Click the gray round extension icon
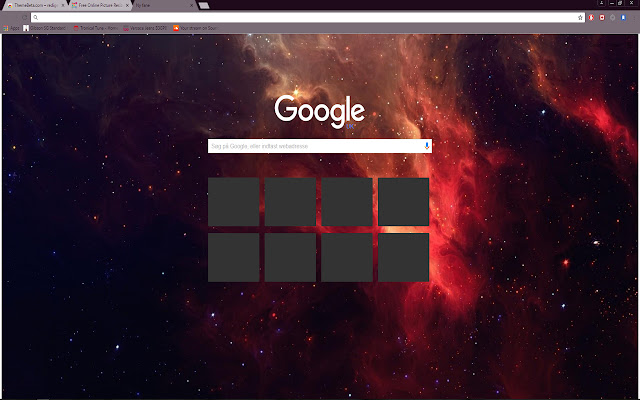Screen dimensions: 640x400 [x=612, y=18]
